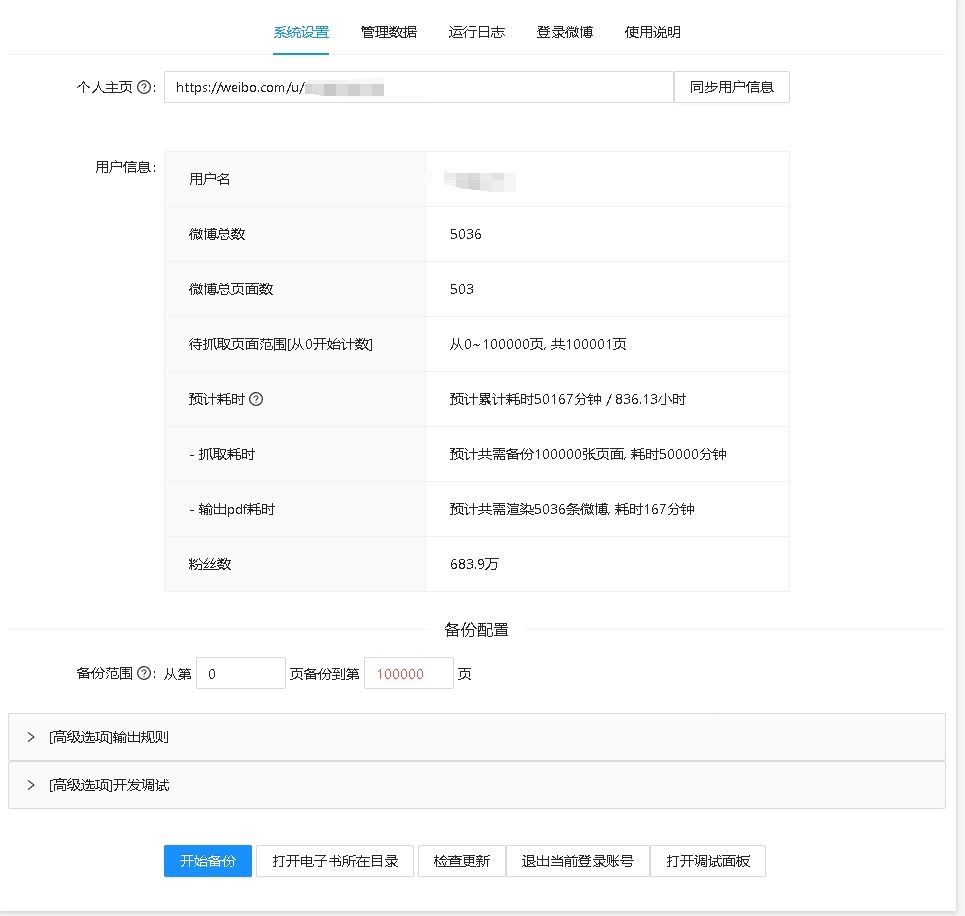
Task: Click the 待抓取页面范围[从0开始计数] label
Action: [281, 344]
